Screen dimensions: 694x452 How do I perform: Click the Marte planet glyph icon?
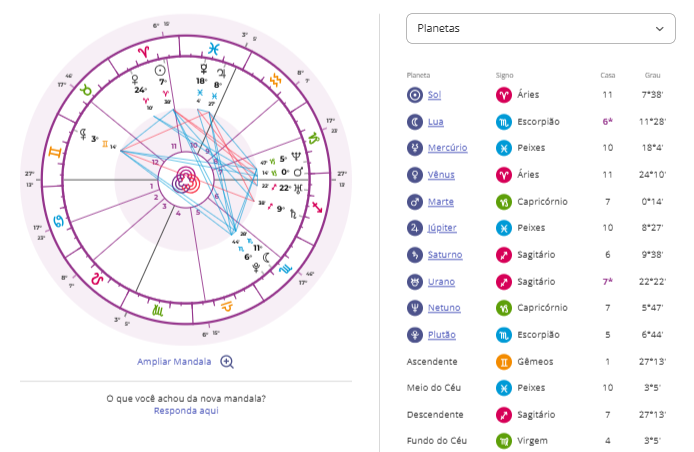pos(414,201)
